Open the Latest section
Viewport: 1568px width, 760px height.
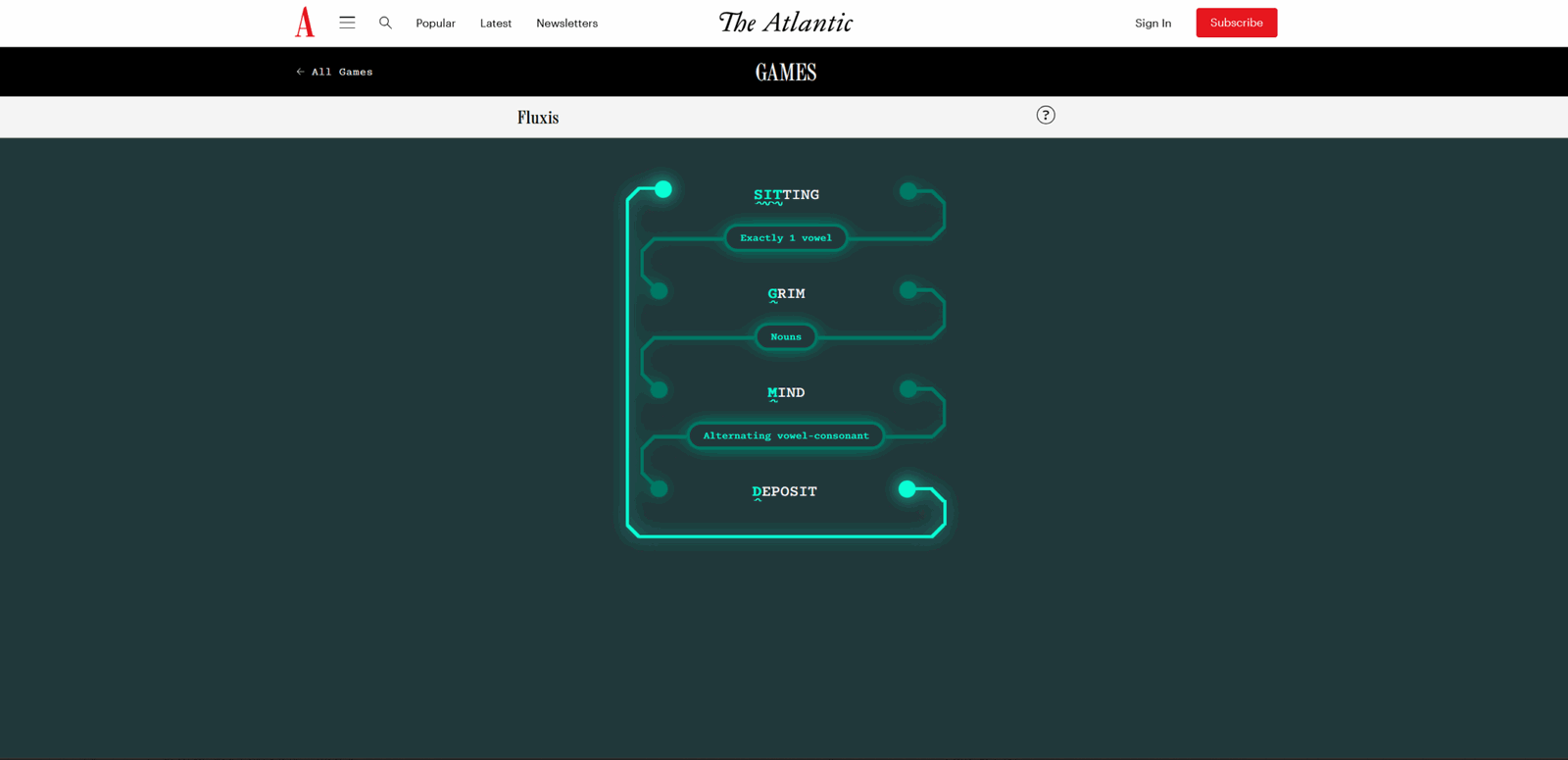coord(496,23)
